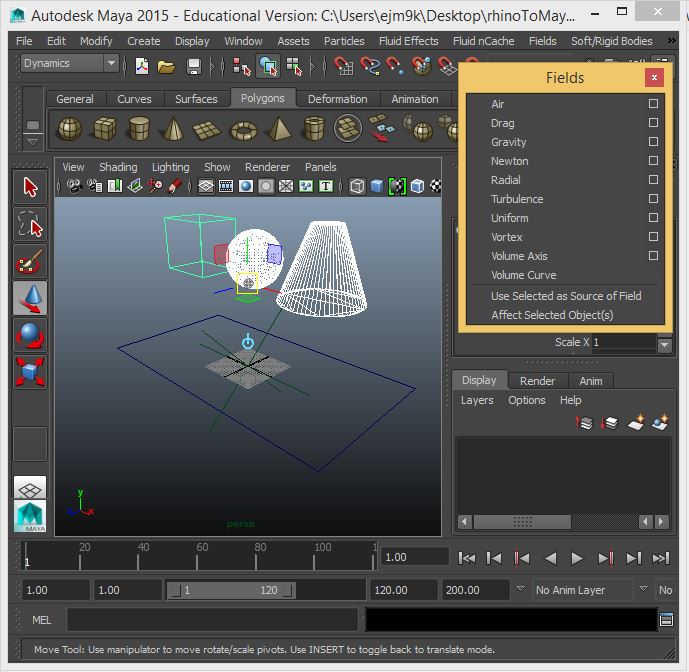Viewport: 689px width, 672px height.
Task: Open the Vortex field options box
Action: (653, 236)
